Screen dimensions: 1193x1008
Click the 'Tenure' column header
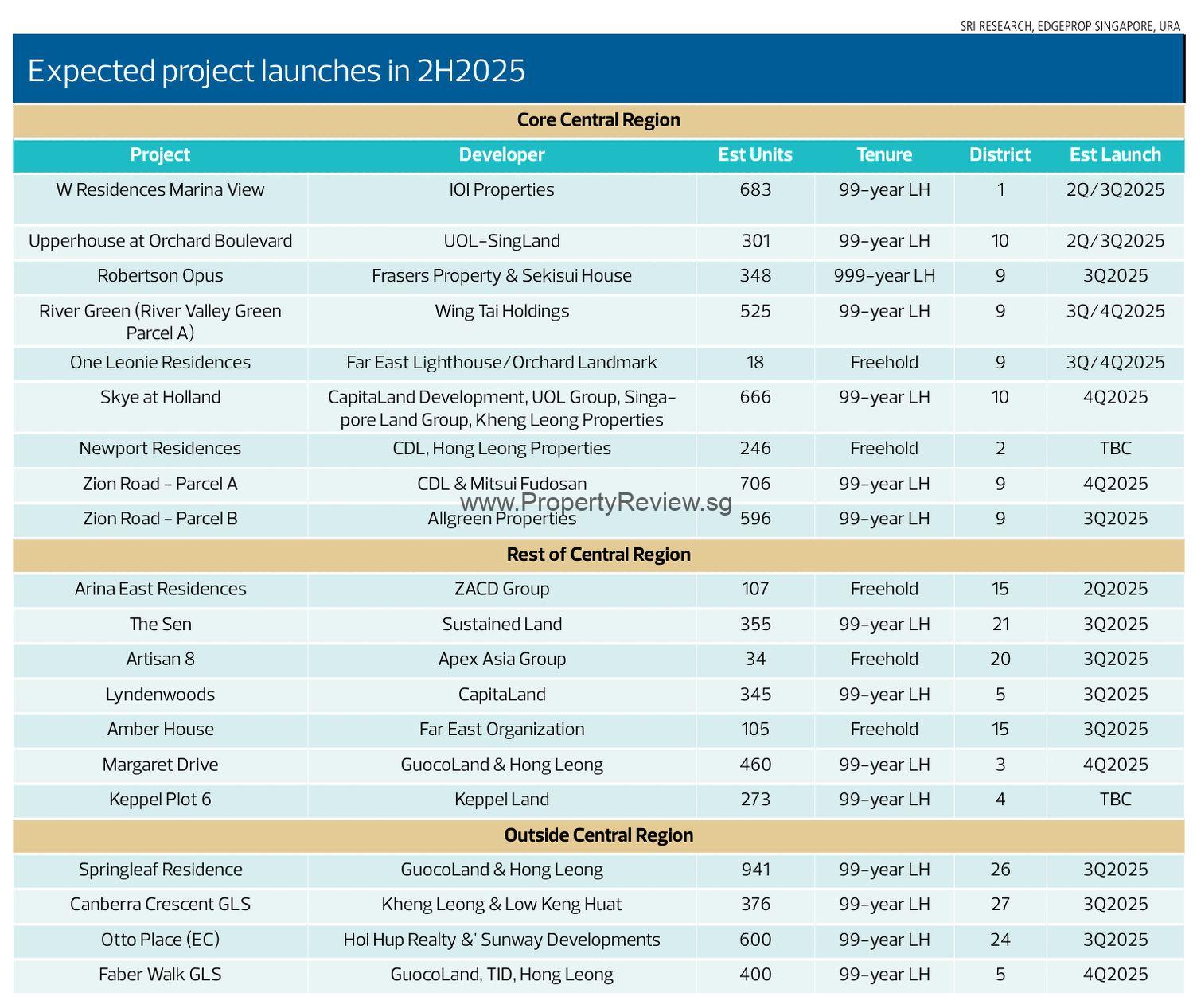tap(884, 154)
